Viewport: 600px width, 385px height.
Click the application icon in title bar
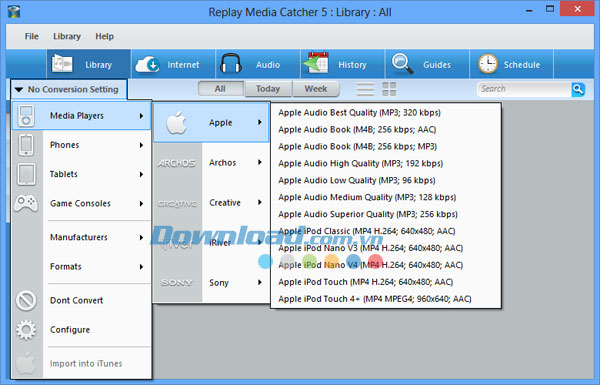click(13, 11)
